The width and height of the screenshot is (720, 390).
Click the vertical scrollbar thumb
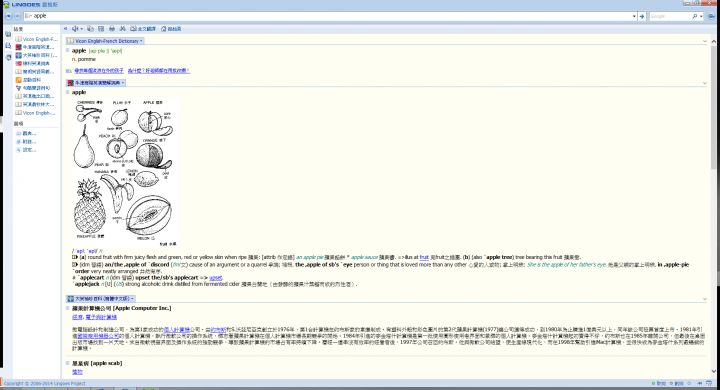714,106
